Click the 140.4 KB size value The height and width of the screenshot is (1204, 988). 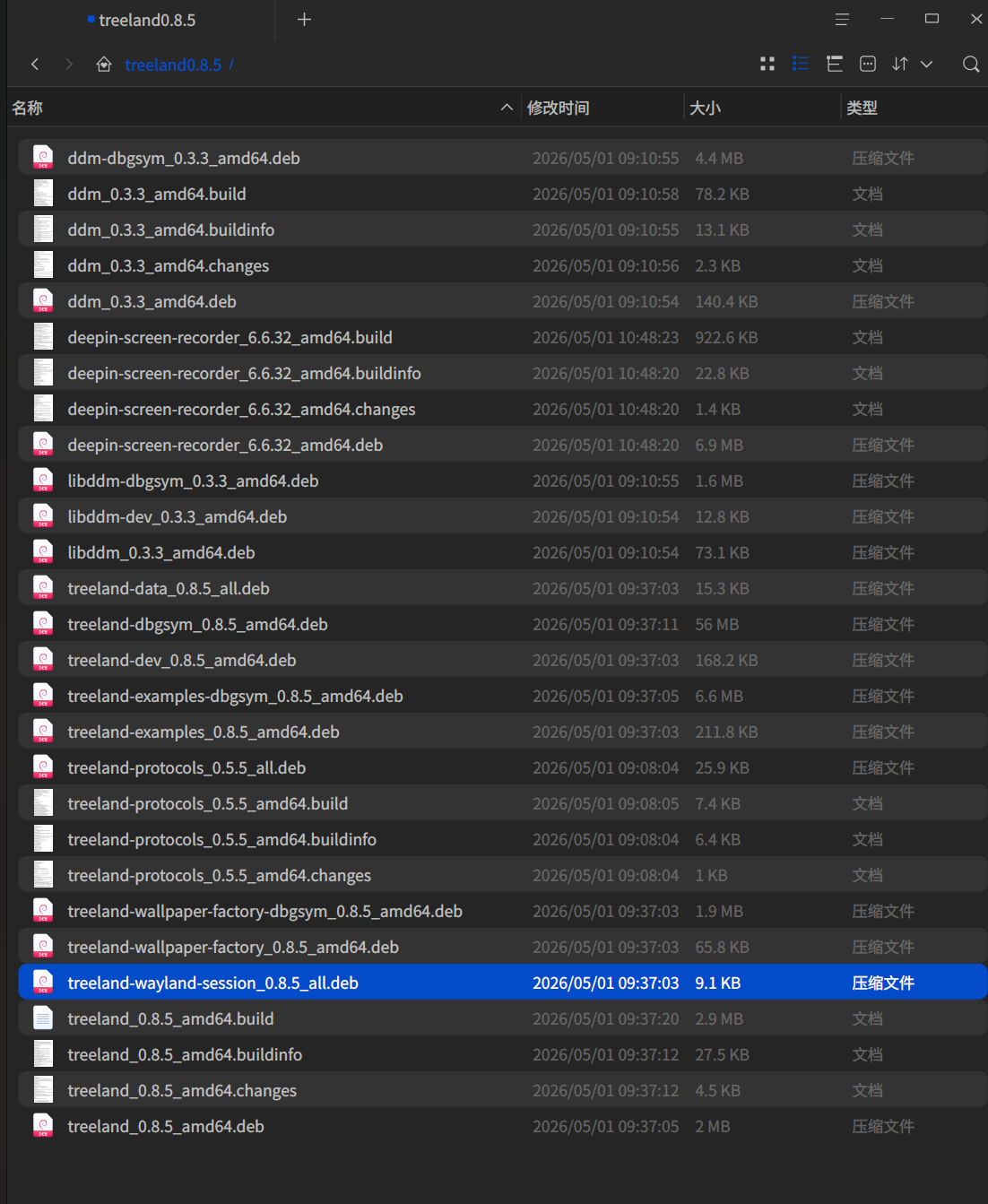tap(726, 301)
